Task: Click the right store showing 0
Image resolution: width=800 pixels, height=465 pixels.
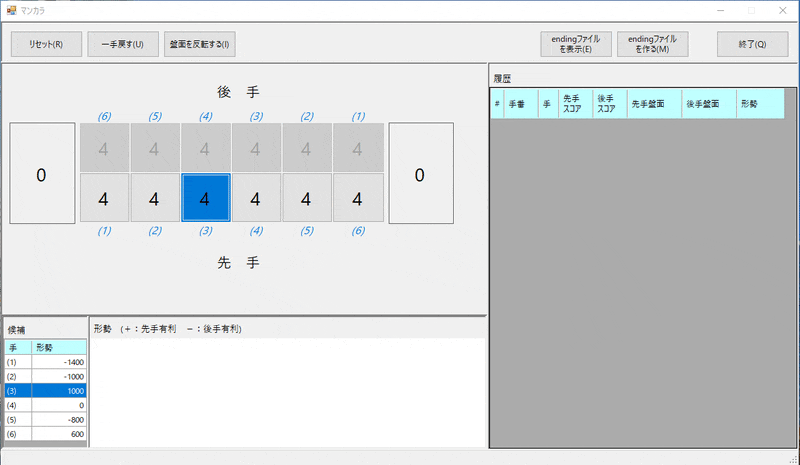Action: (421, 173)
